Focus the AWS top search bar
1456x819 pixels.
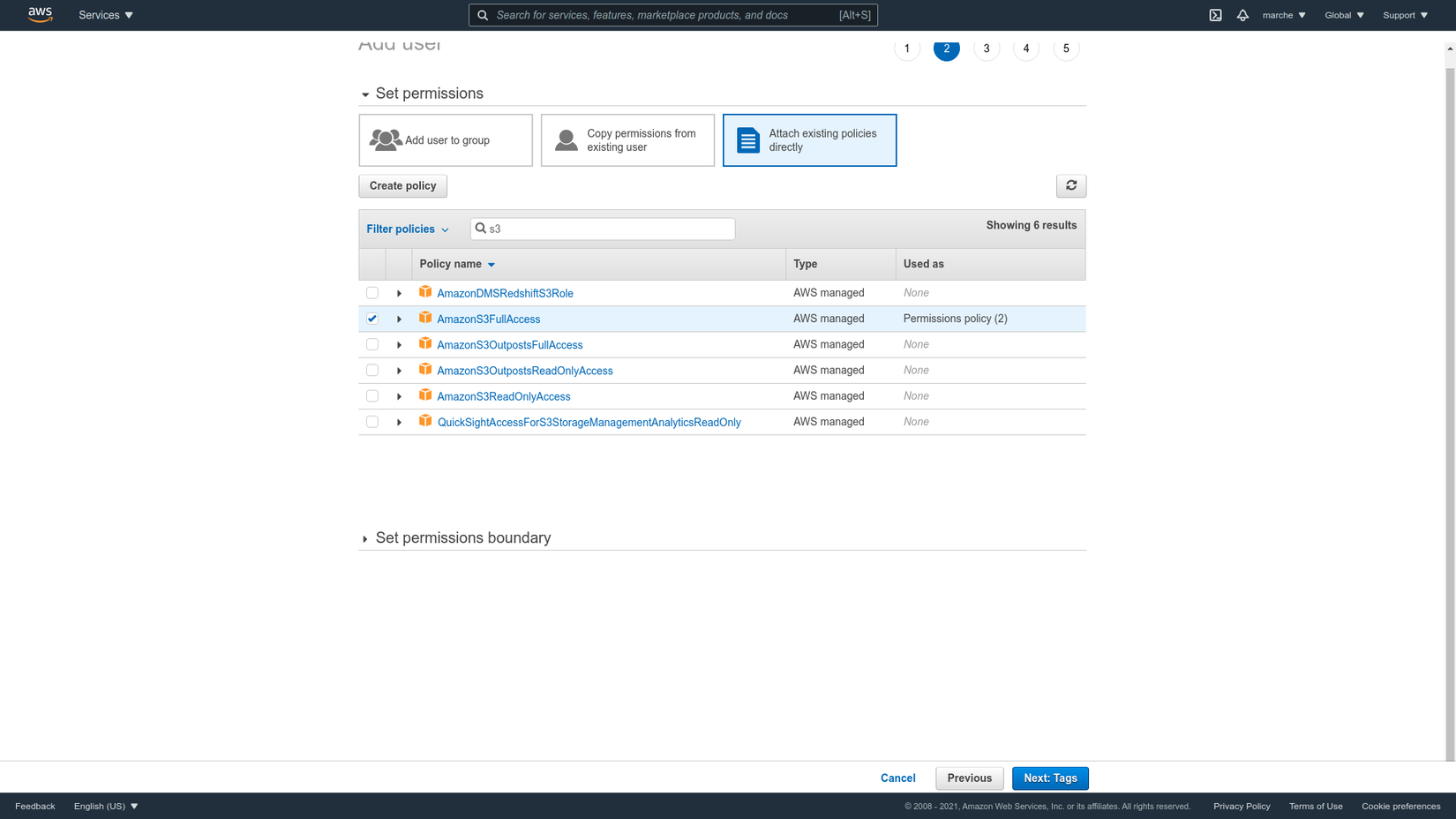click(673, 15)
